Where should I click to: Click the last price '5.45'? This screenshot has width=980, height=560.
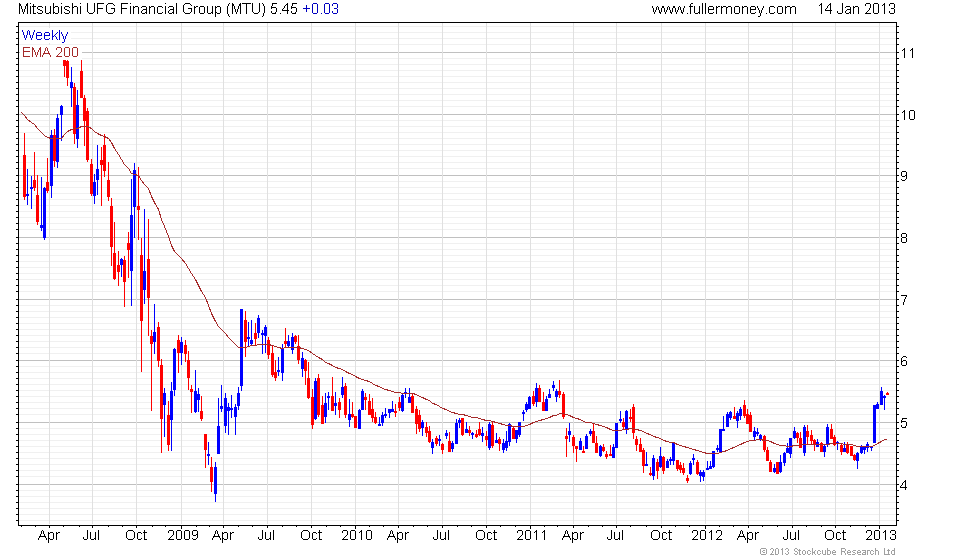pyautogui.click(x=284, y=9)
